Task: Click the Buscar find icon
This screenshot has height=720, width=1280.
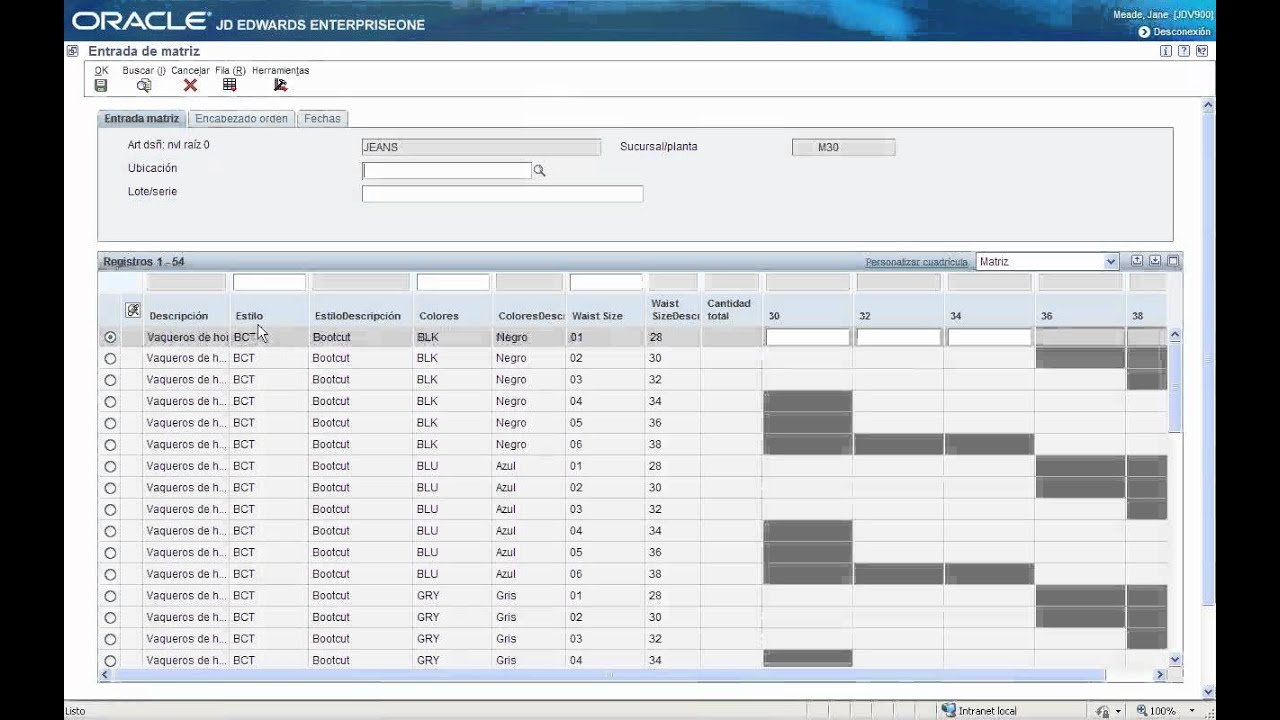Action: click(144, 85)
